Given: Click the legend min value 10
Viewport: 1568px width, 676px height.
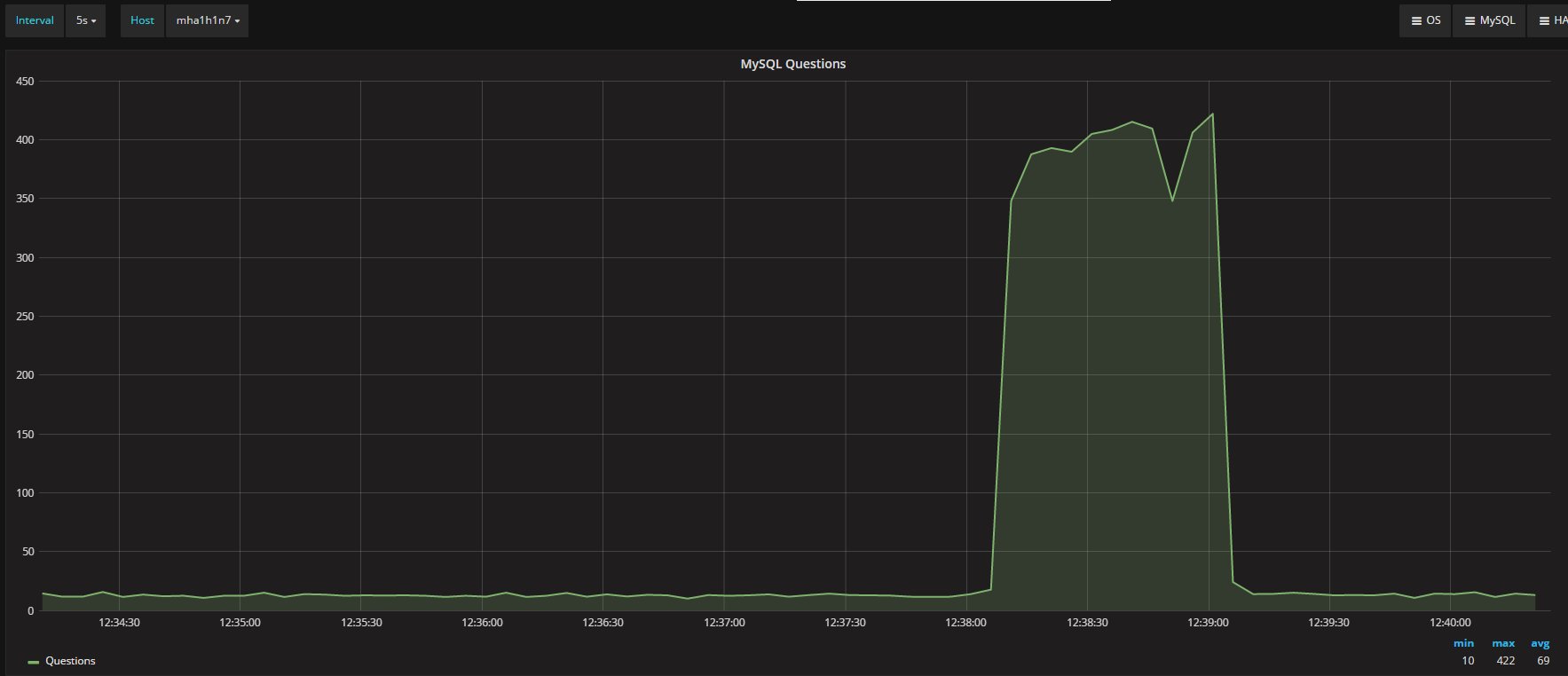Looking at the screenshot, I should 1468,661.
